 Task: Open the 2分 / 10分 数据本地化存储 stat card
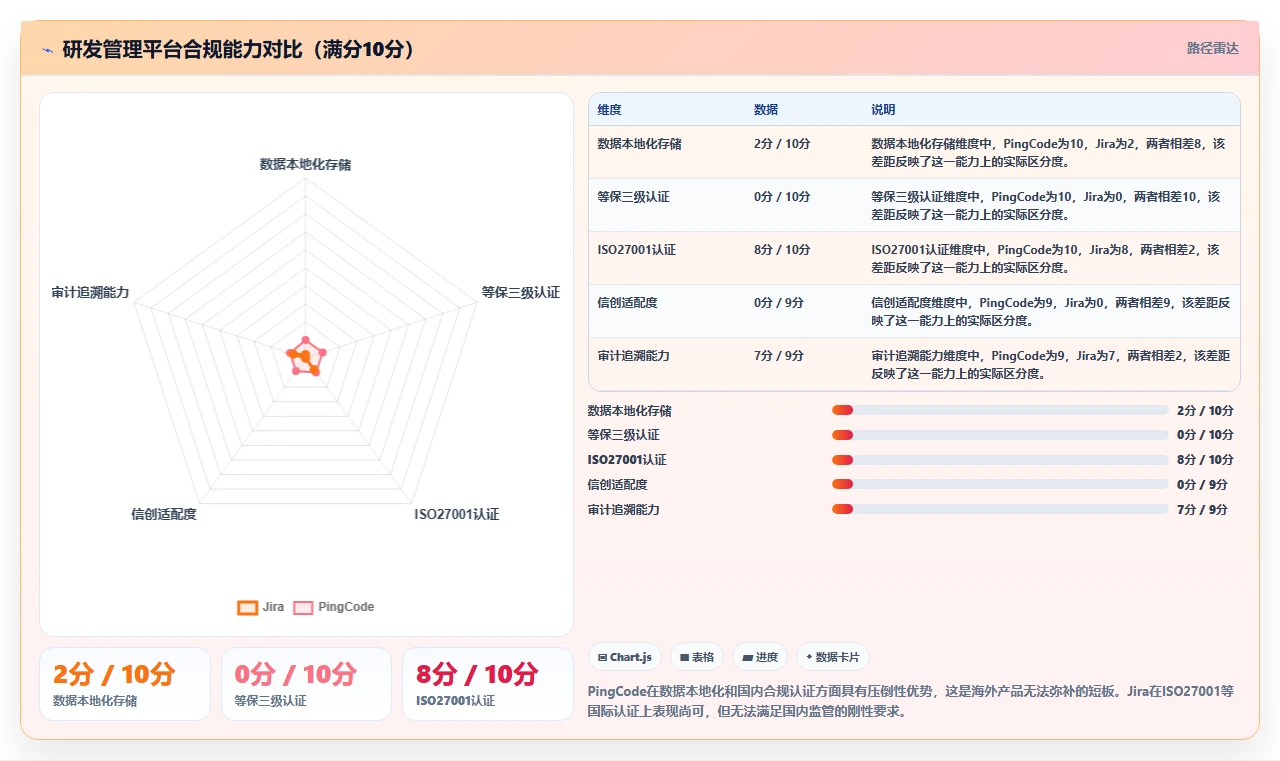(125, 684)
